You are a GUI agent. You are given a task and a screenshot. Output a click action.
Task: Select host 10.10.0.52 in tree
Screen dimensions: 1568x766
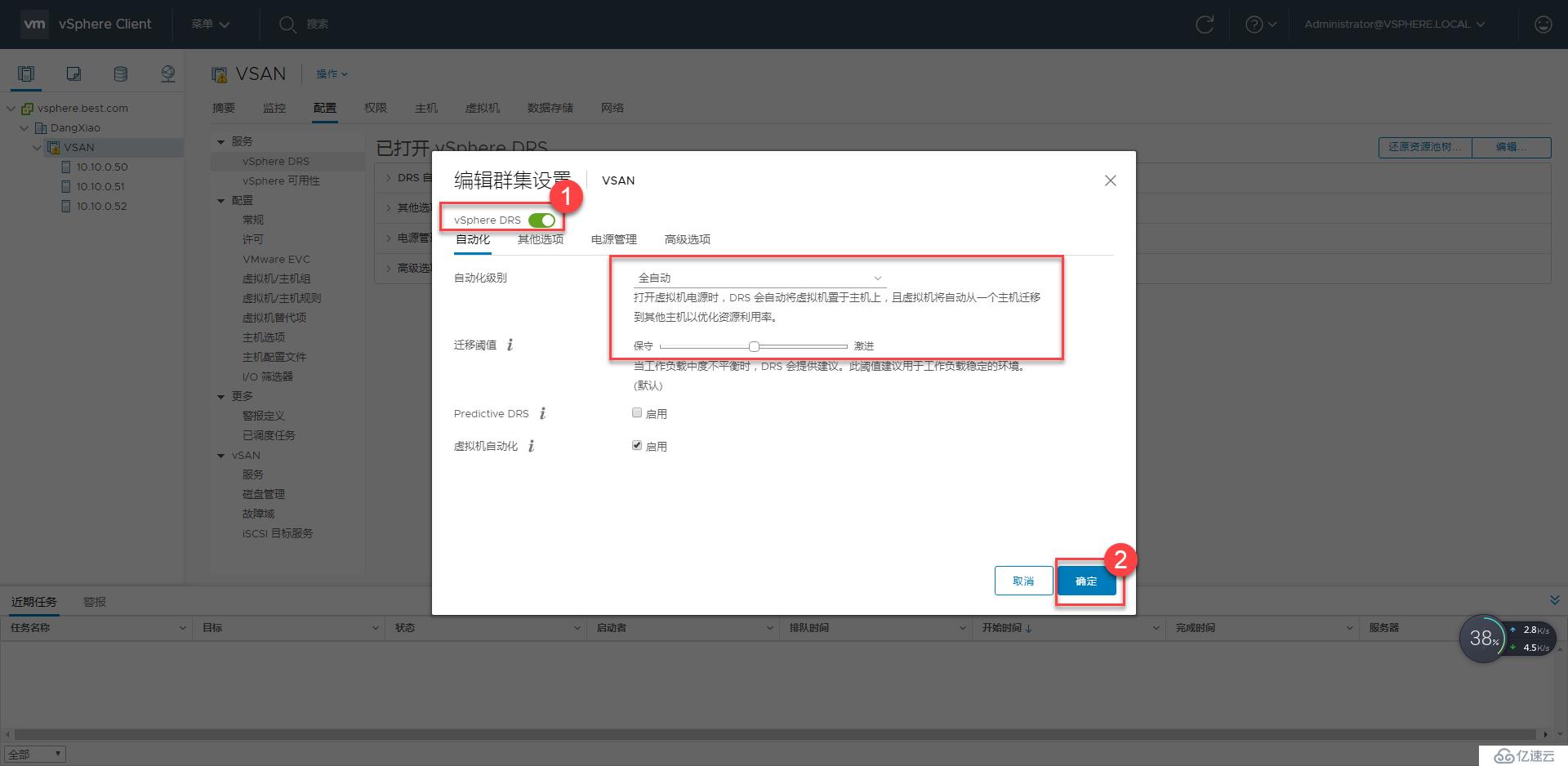point(101,206)
